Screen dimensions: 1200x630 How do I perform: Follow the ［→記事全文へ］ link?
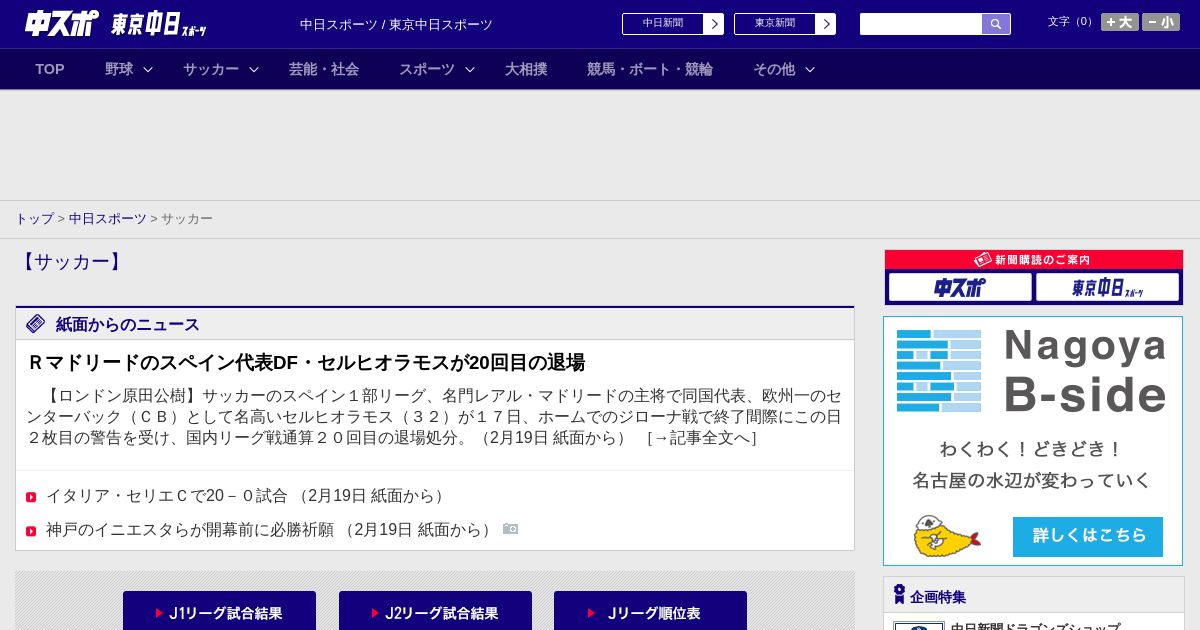pyautogui.click(x=701, y=438)
